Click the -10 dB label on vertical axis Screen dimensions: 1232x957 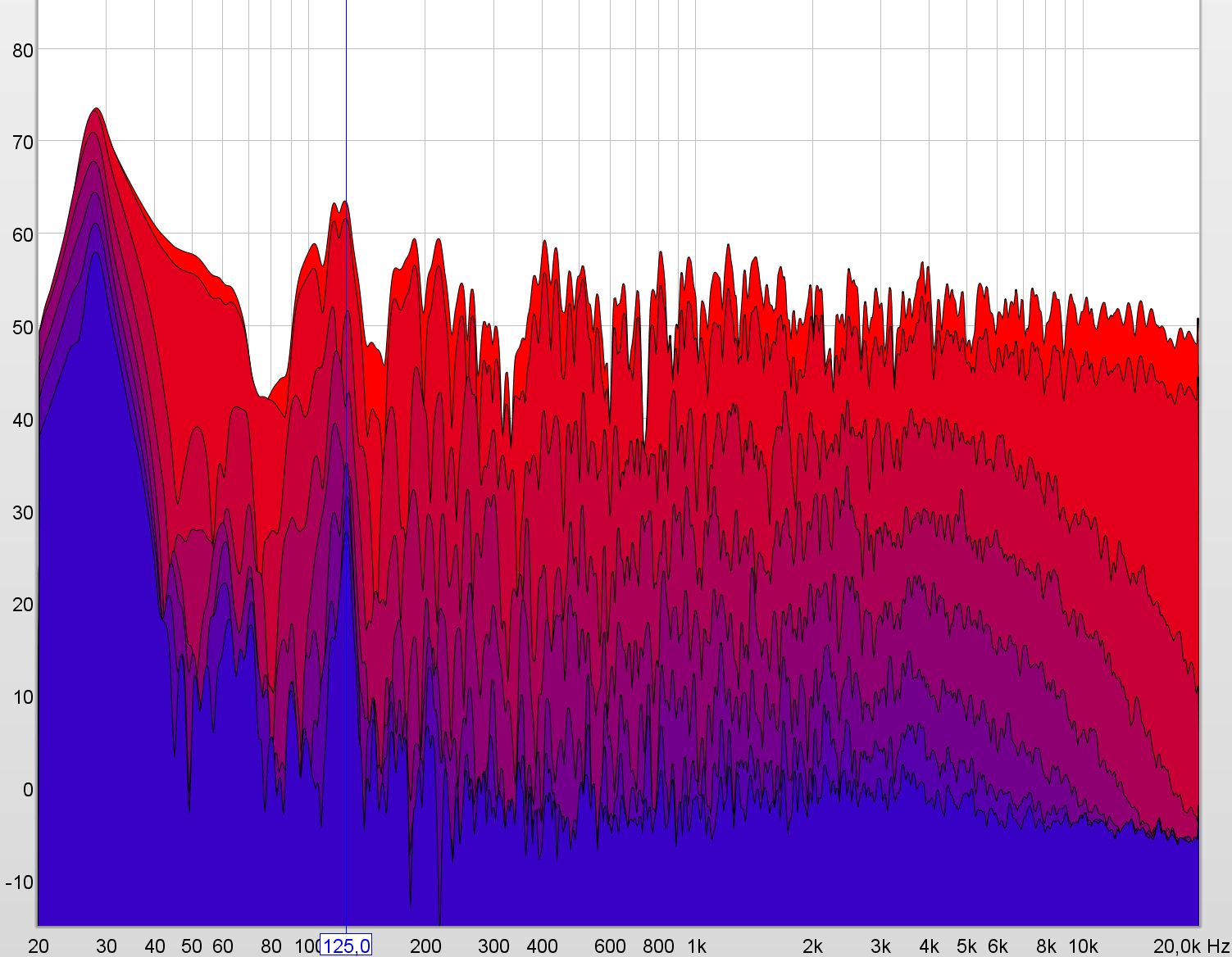pos(20,882)
